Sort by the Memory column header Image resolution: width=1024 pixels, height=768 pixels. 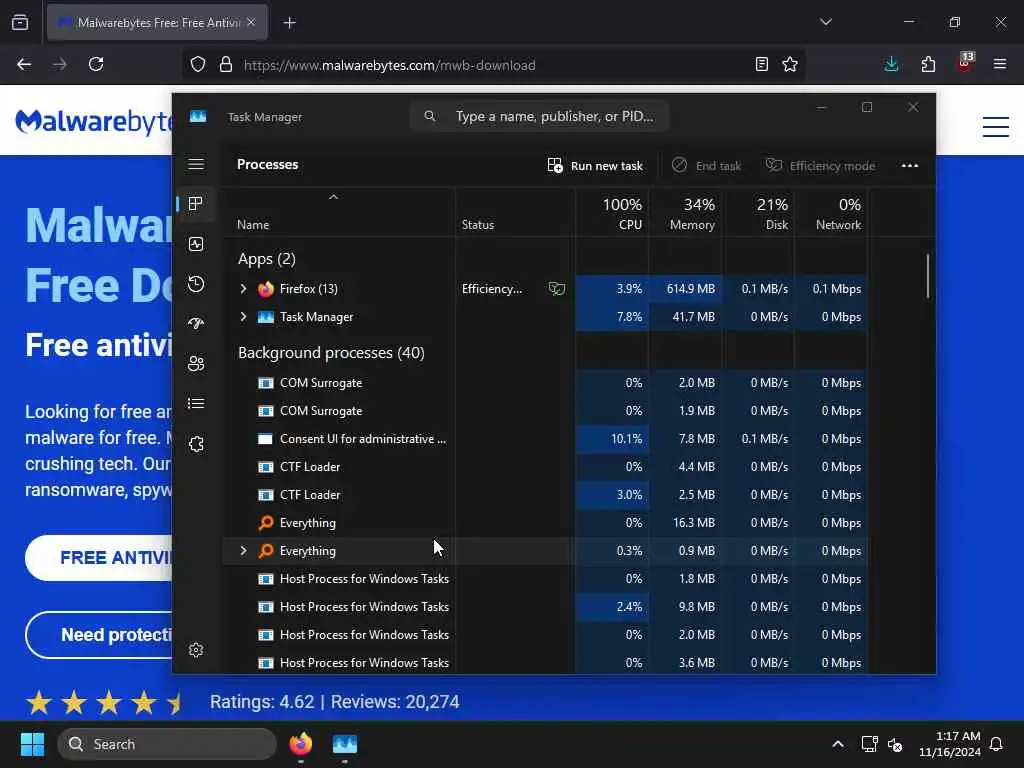tap(686, 214)
